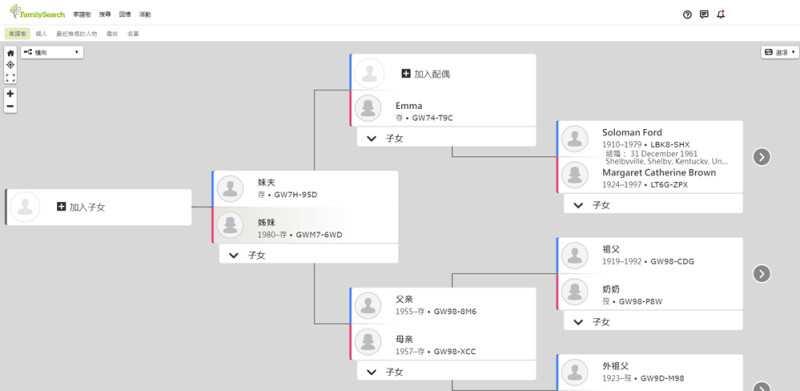Expand 子女 under Soloman Ford and Margaret

[x=653, y=204]
